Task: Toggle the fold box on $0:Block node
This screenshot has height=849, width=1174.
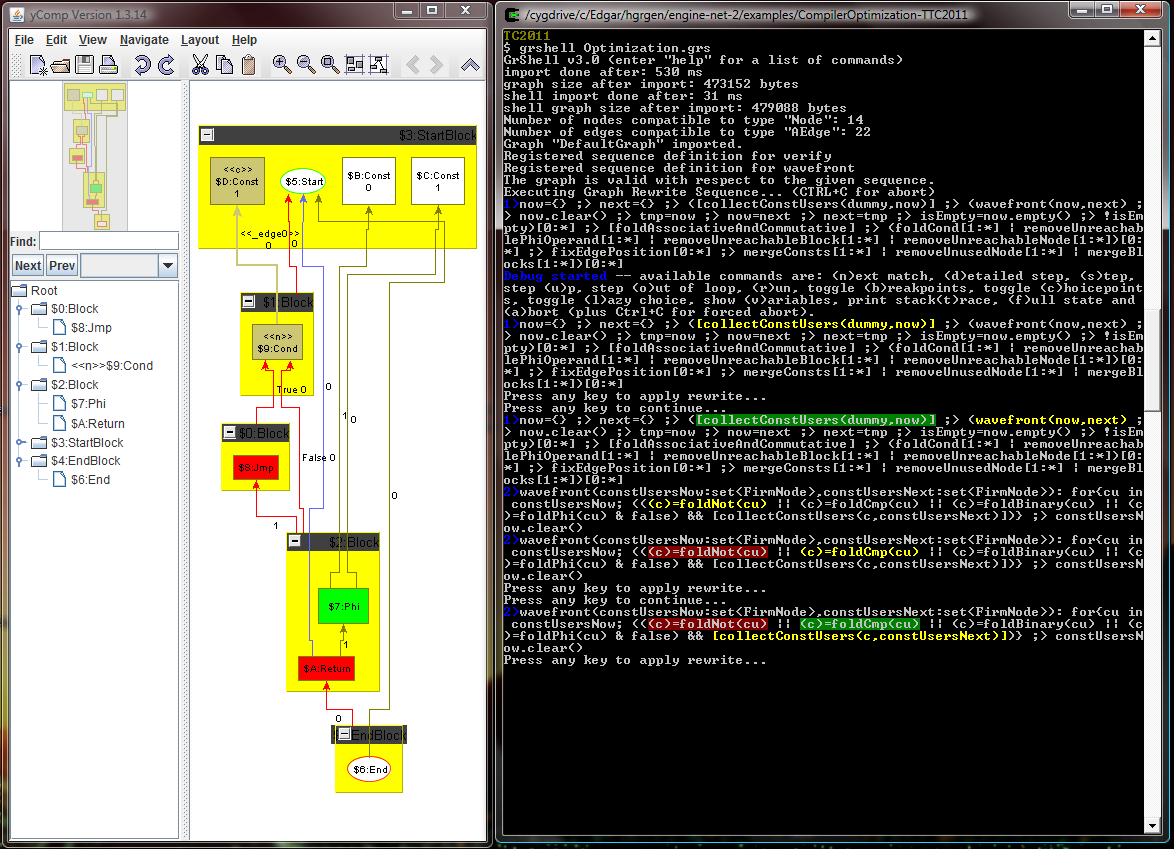Action: point(230,432)
